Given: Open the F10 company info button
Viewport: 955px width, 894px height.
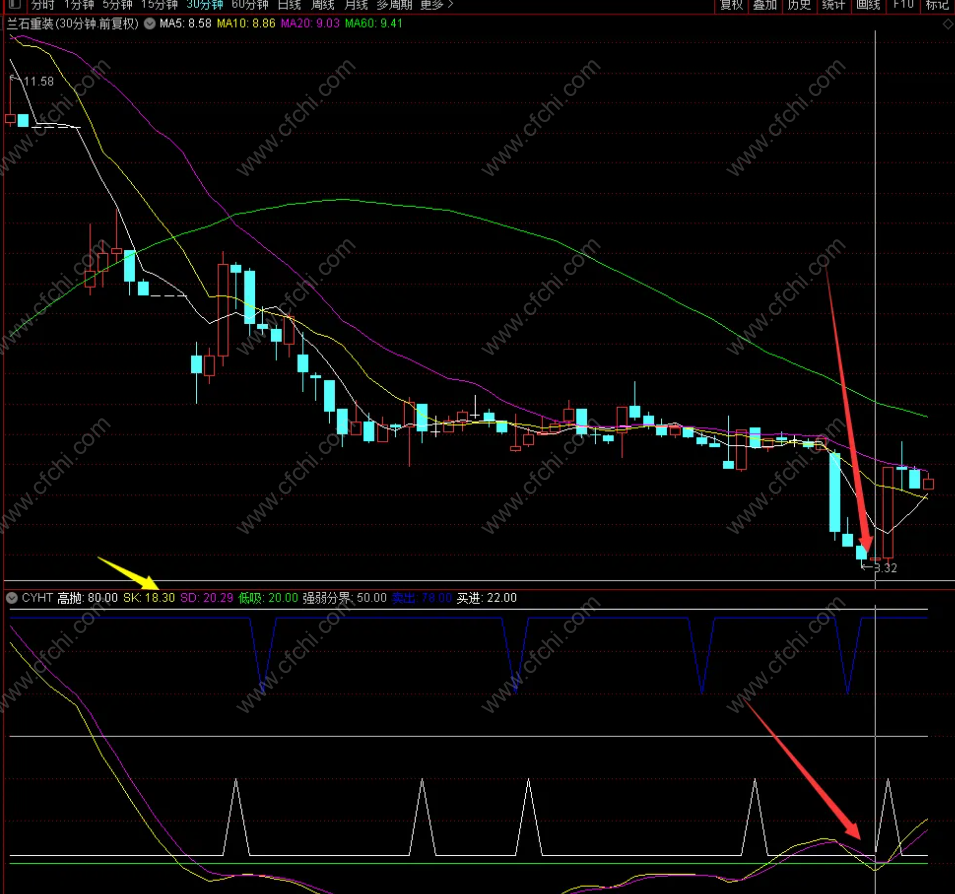Looking at the screenshot, I should point(903,5).
